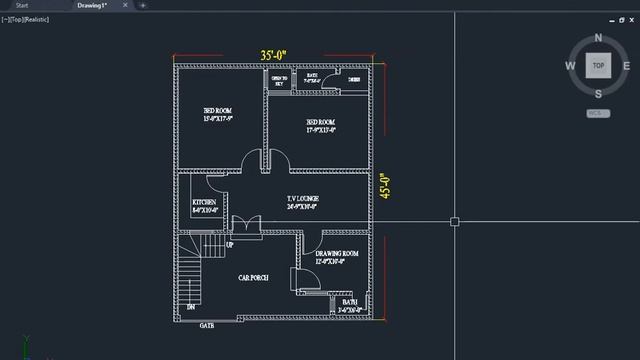Select the CAR PORCH label
Screen dimensions: 640x360
(253, 278)
